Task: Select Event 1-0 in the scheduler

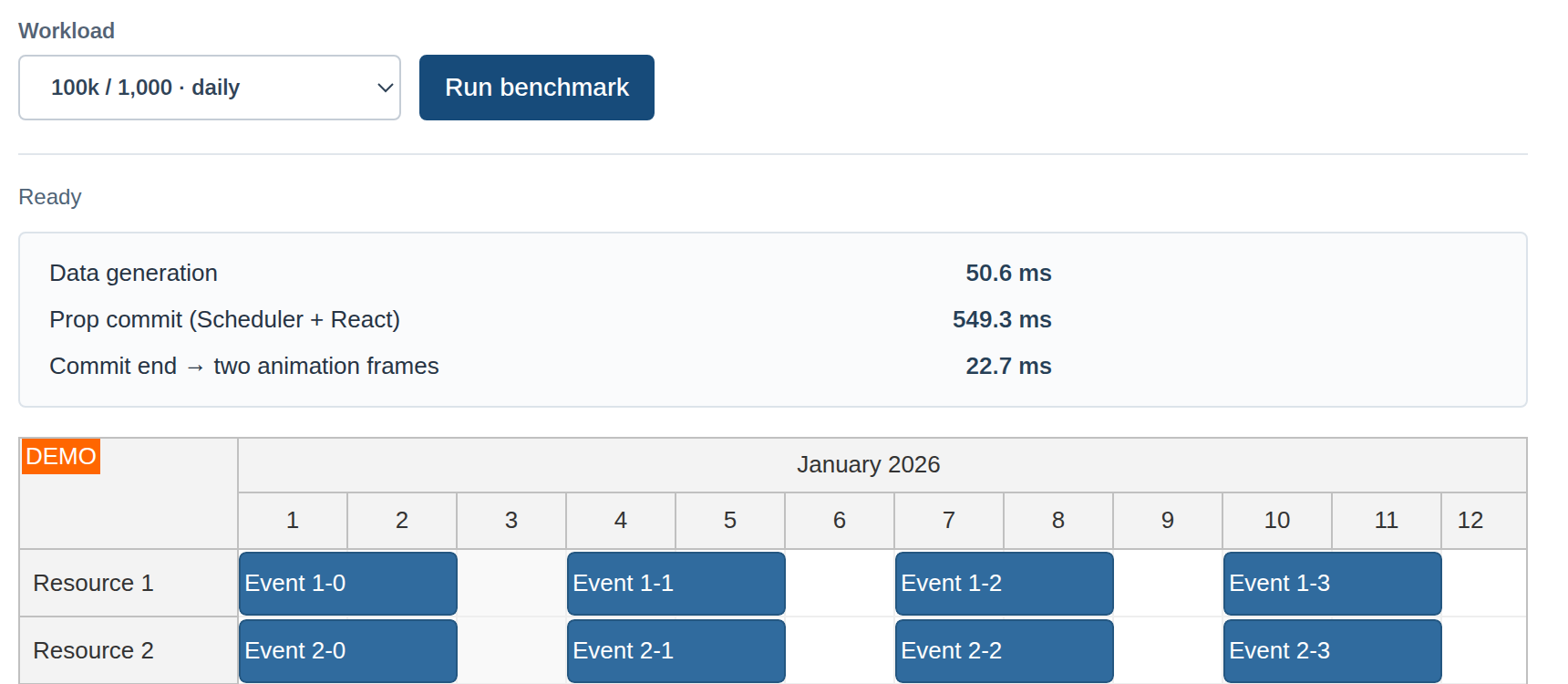Action: coord(348,584)
